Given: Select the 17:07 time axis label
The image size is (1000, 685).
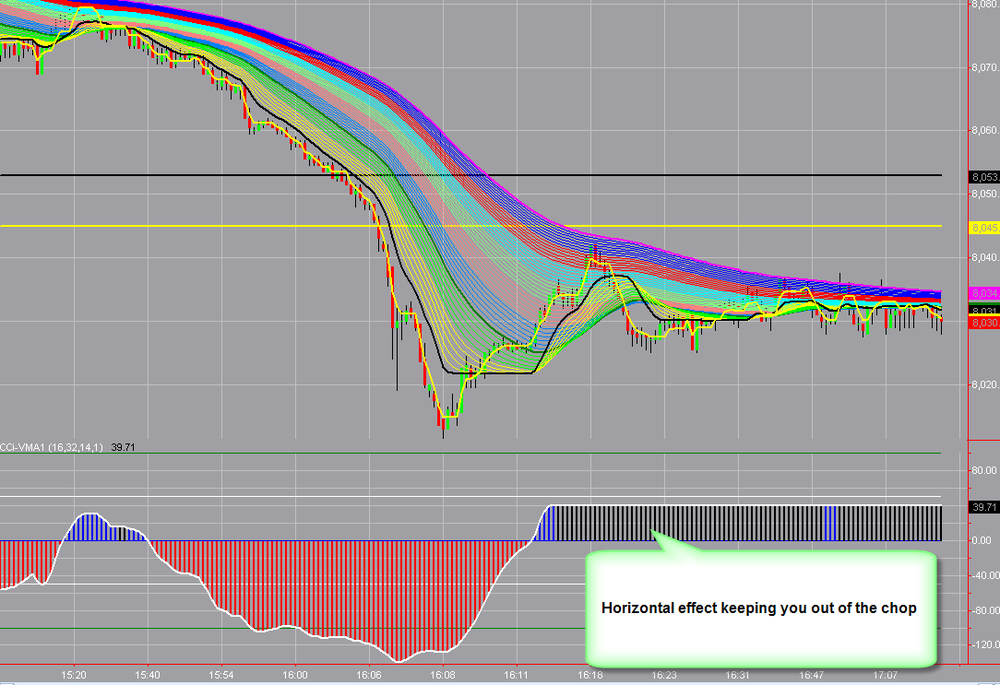Looking at the screenshot, I should (x=885, y=675).
